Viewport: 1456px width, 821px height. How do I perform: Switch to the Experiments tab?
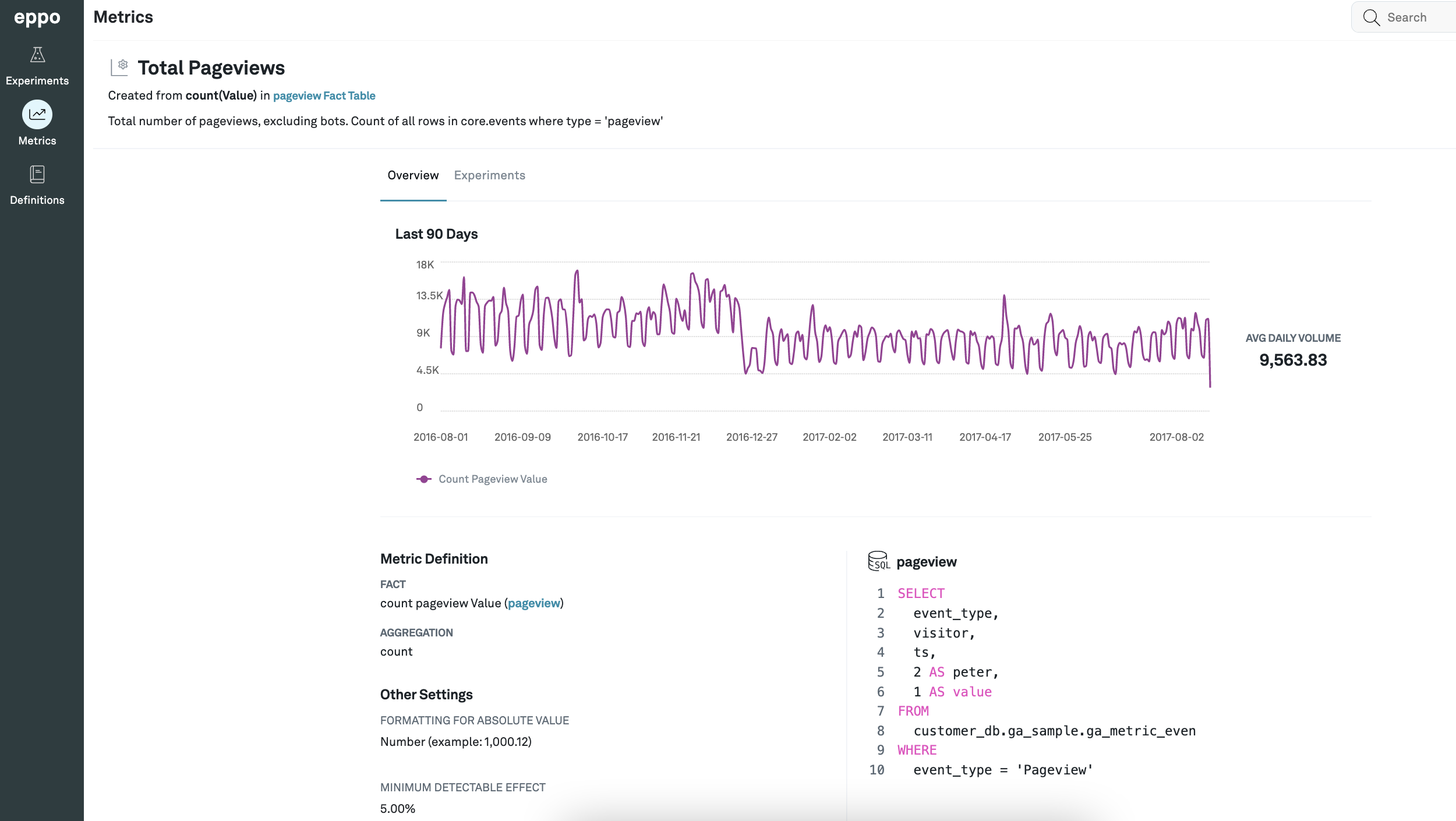(489, 175)
